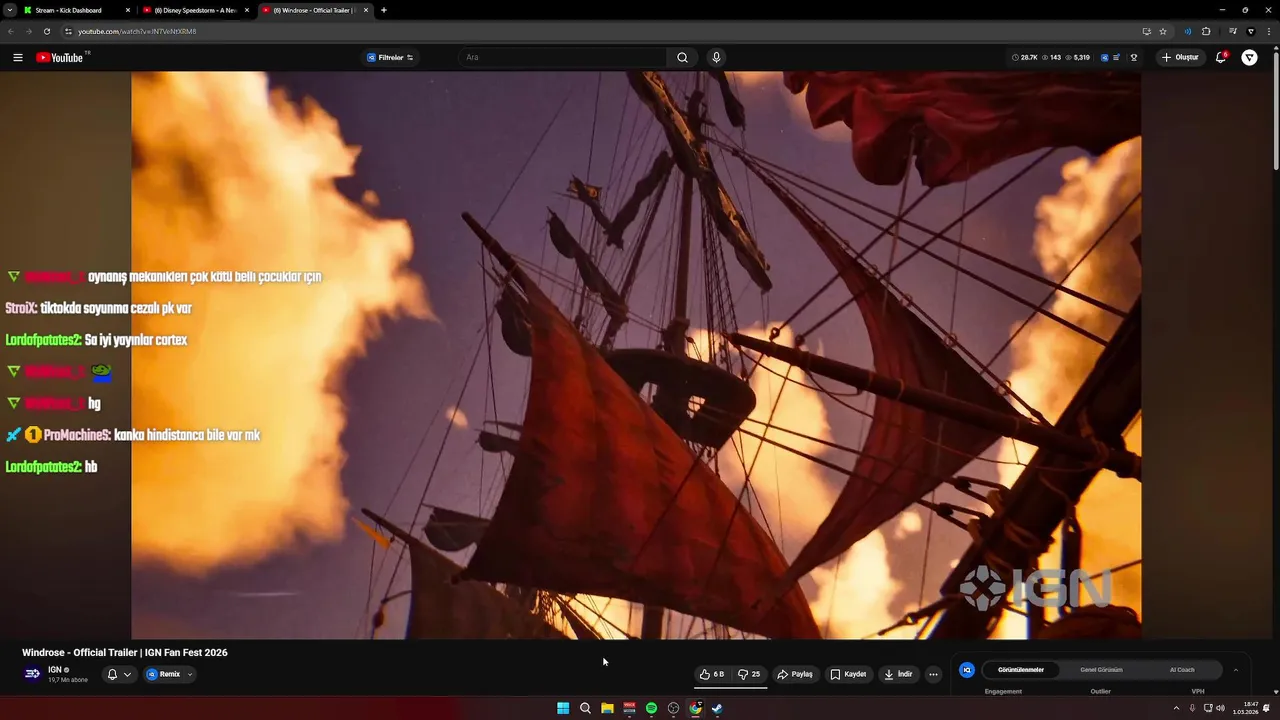The image size is (1280, 720).
Task: Focus the Ara search box
Action: tap(563, 58)
